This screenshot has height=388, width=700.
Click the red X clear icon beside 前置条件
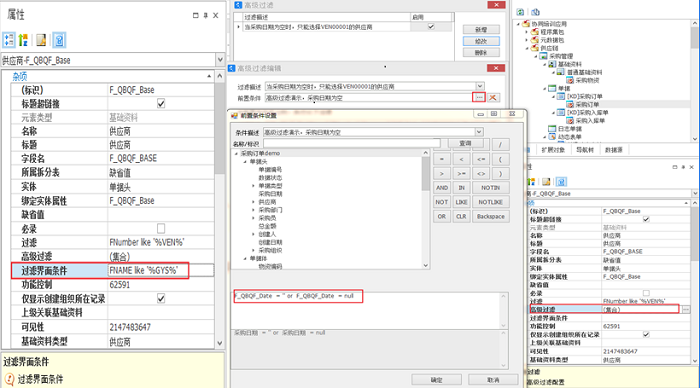click(493, 97)
